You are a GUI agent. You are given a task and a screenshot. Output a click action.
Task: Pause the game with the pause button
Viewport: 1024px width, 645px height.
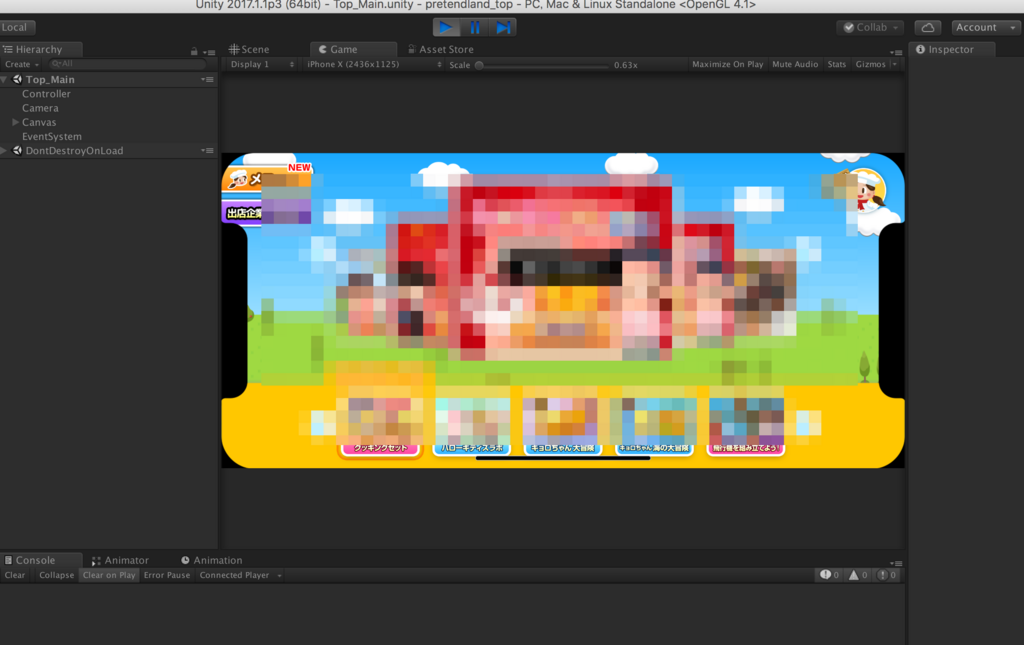click(475, 27)
